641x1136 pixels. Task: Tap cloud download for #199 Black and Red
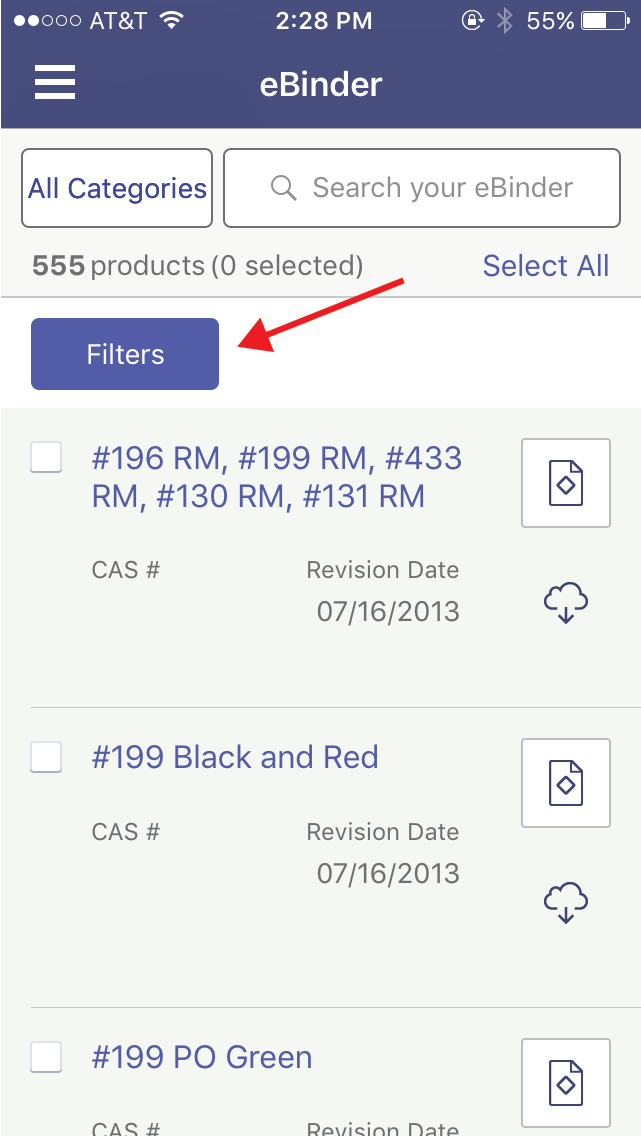click(565, 903)
